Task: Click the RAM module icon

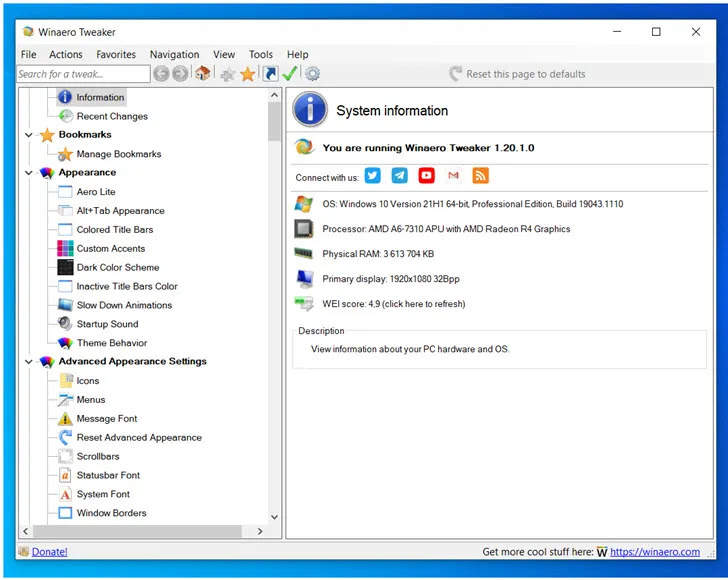Action: tap(304, 253)
